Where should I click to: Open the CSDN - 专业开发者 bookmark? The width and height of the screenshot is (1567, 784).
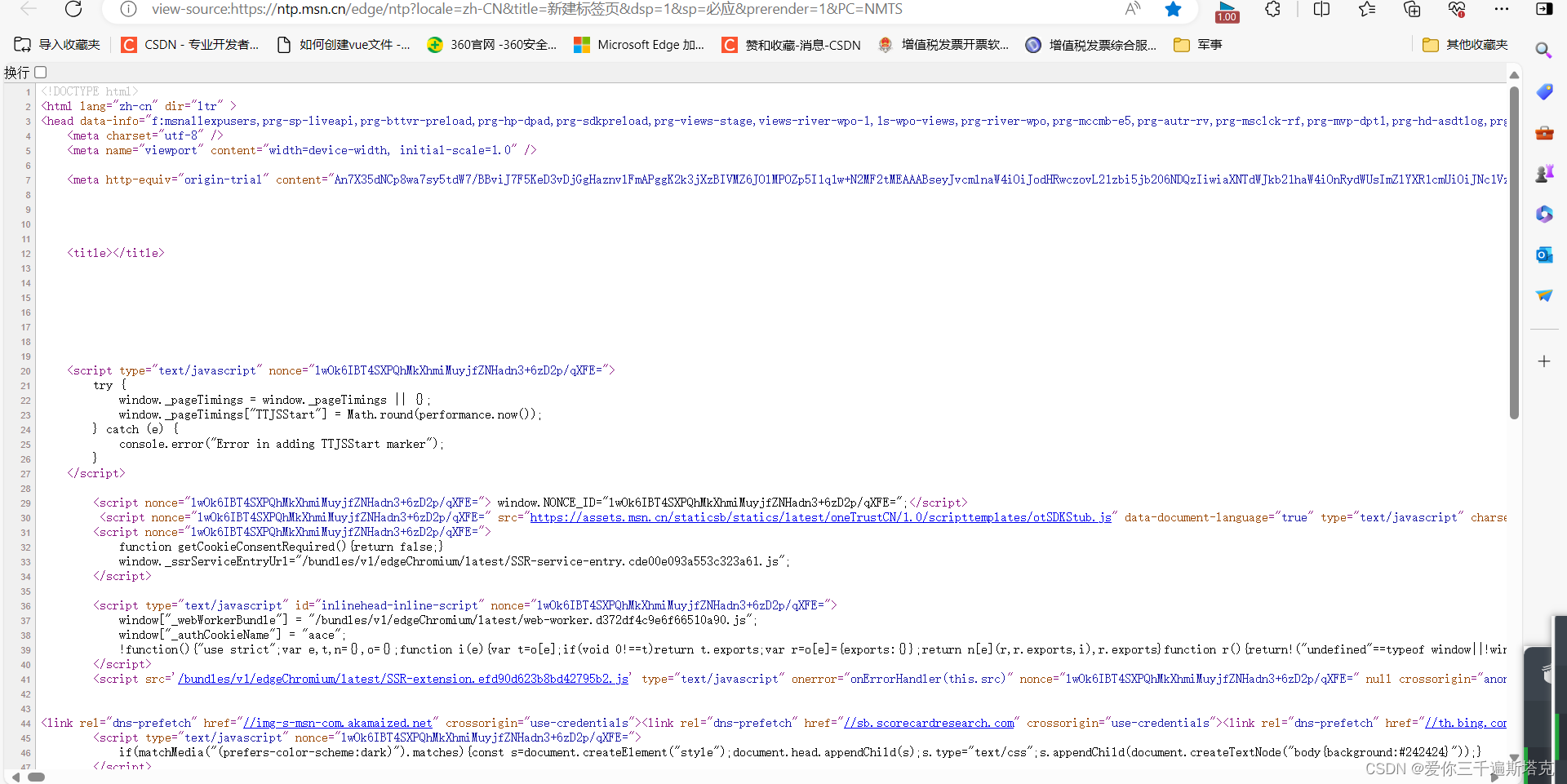pyautogui.click(x=190, y=45)
